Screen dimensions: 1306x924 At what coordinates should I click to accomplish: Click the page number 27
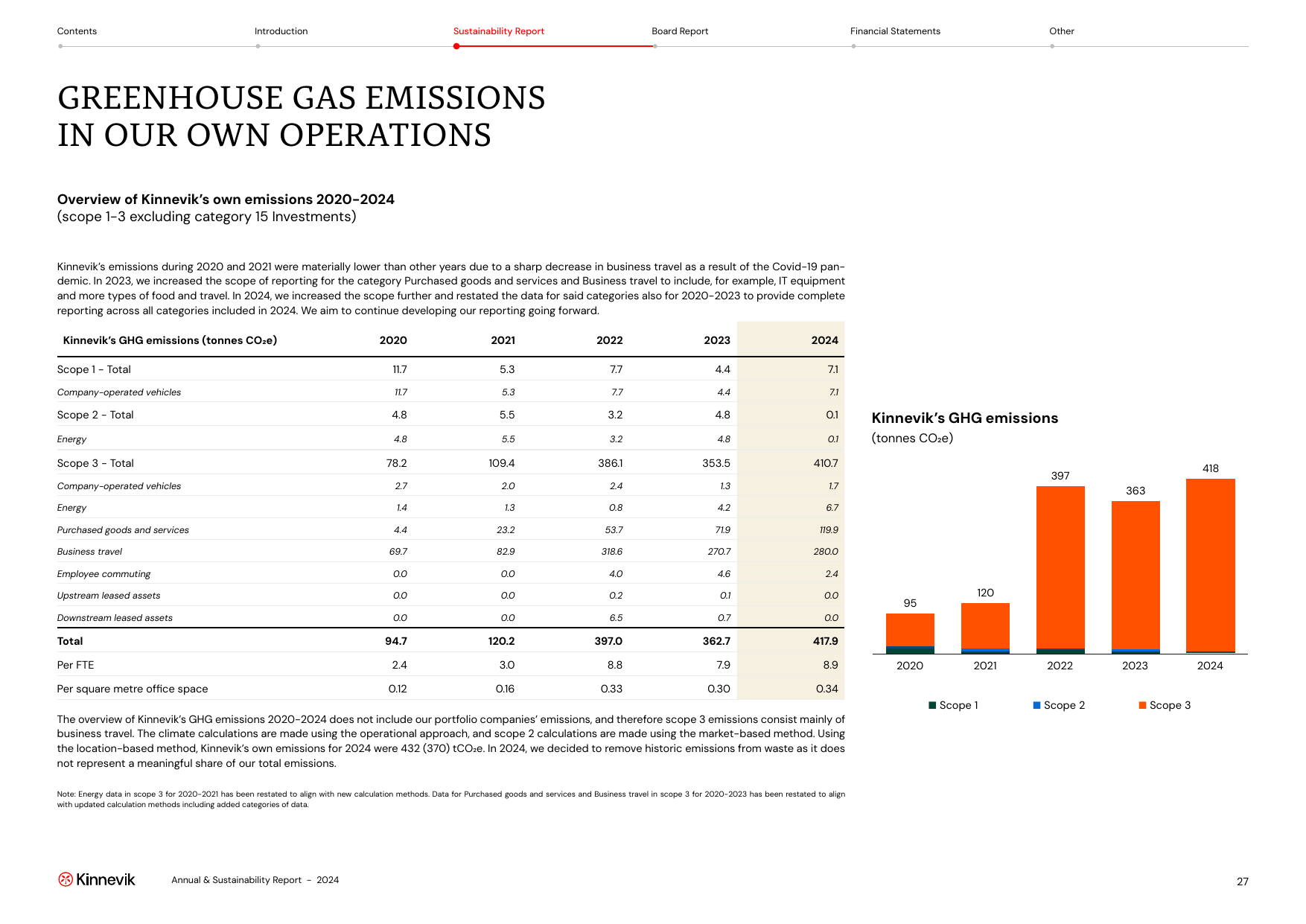(1243, 882)
